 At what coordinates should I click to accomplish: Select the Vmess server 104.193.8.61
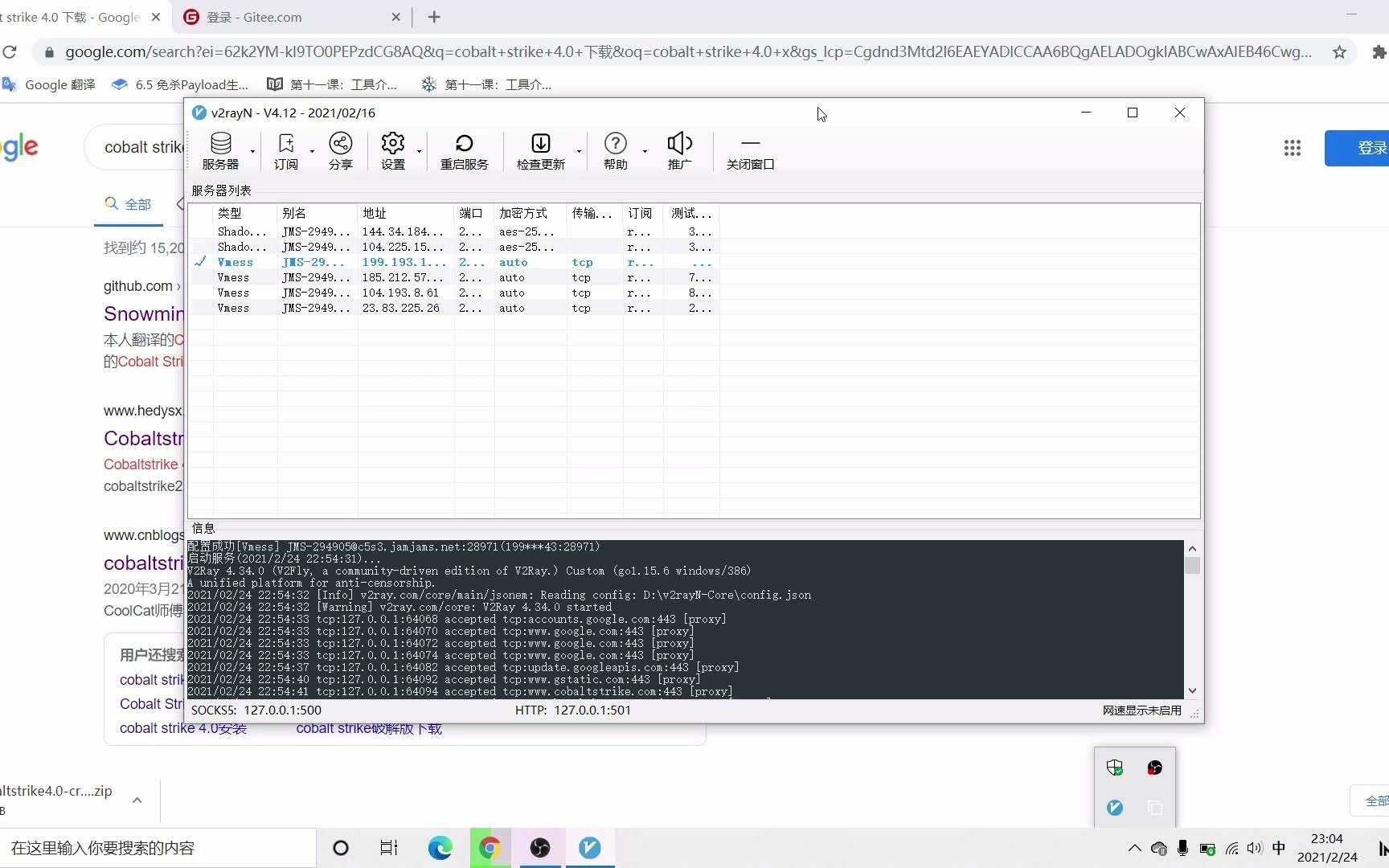454,293
